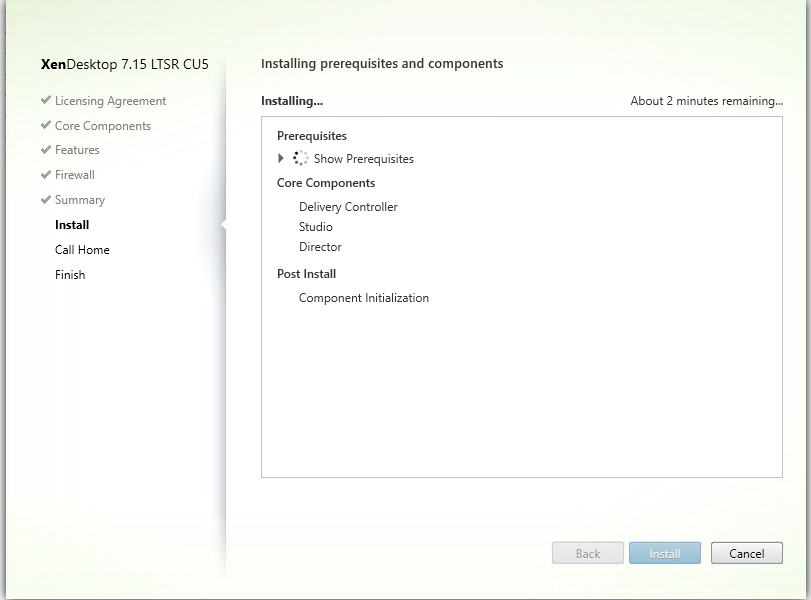Click the Installing... status label
This screenshot has height=600, width=811.
(x=292, y=101)
